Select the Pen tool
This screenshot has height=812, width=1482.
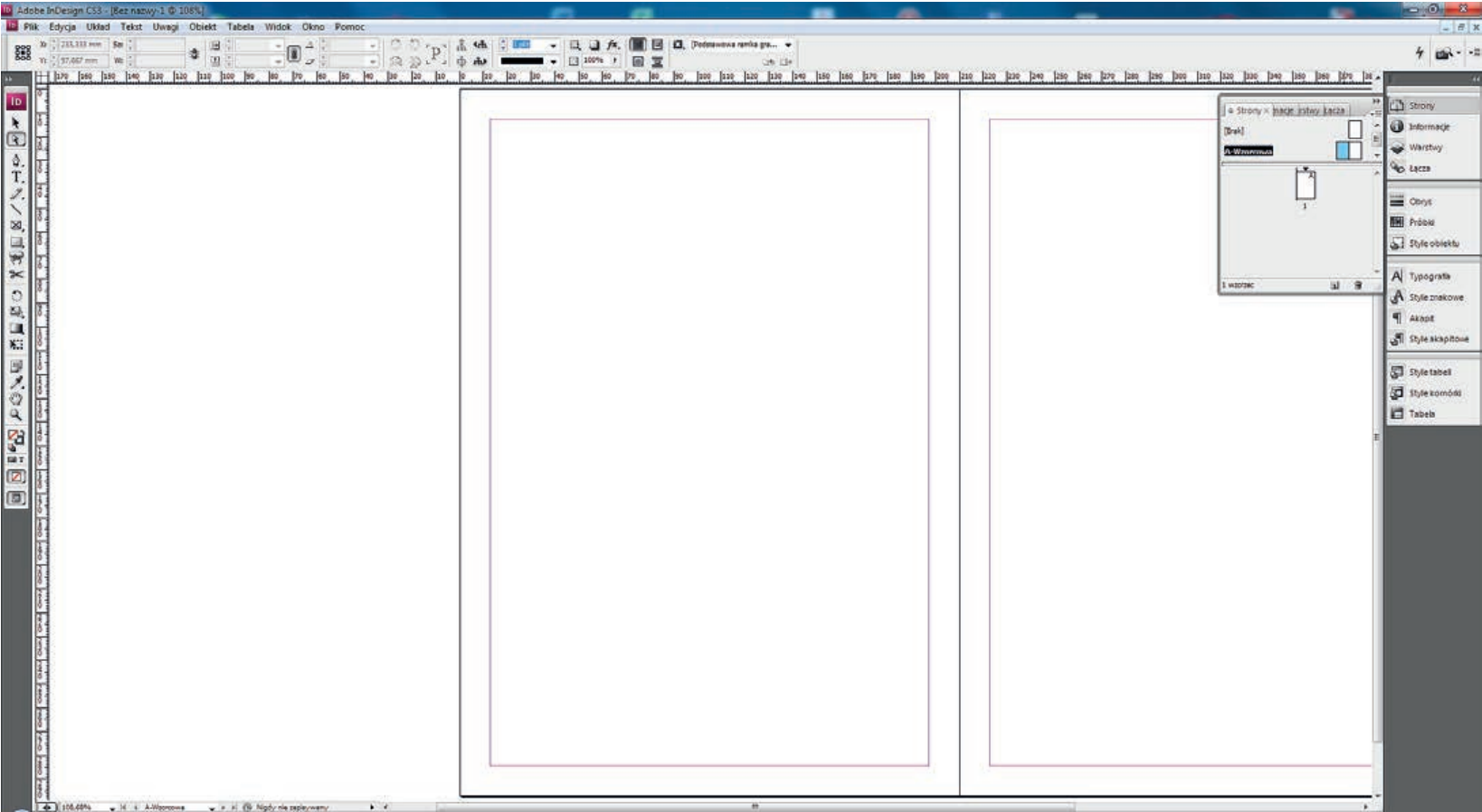coord(16,160)
